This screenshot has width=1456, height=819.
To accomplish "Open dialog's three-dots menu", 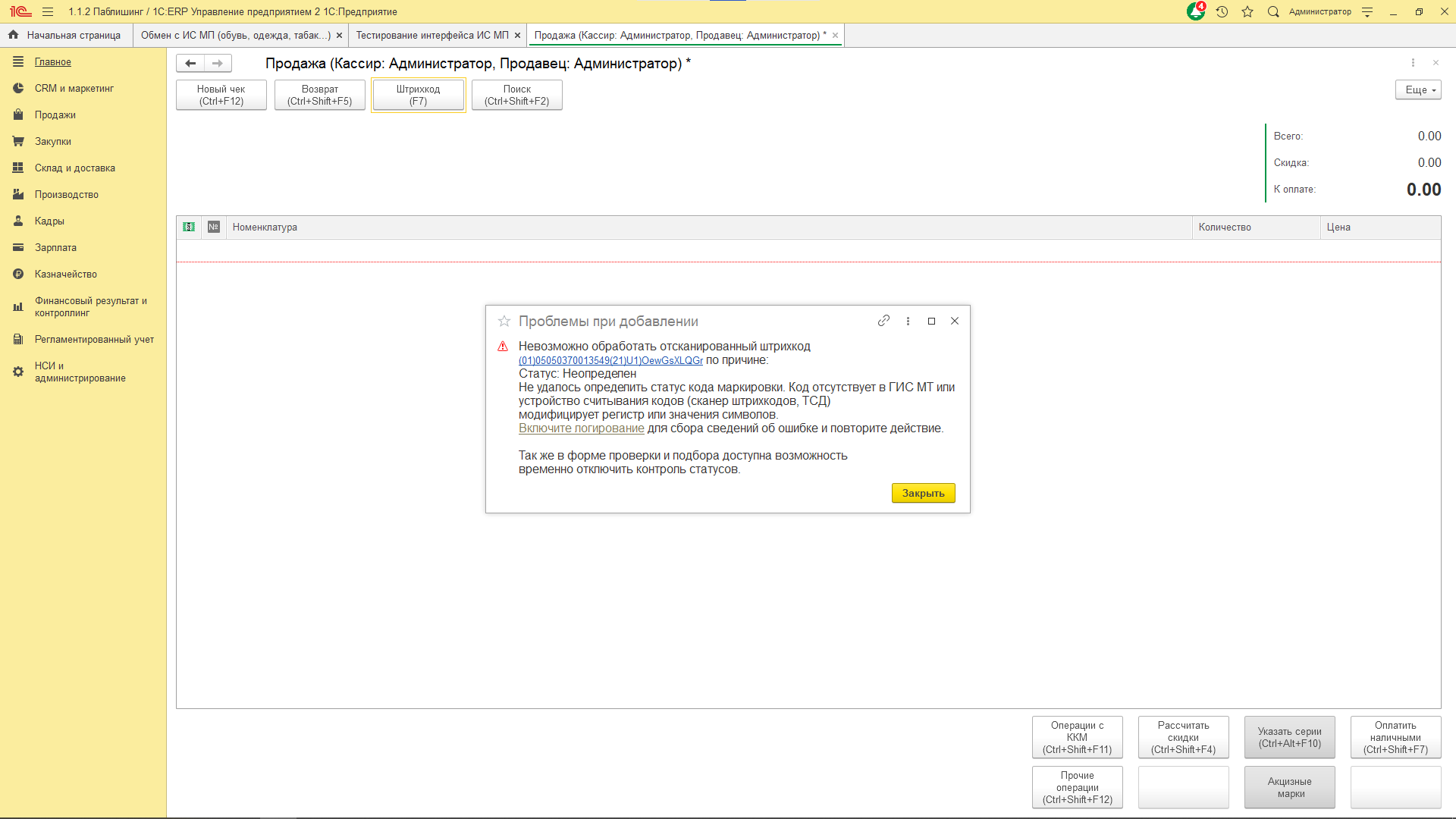I will (908, 321).
